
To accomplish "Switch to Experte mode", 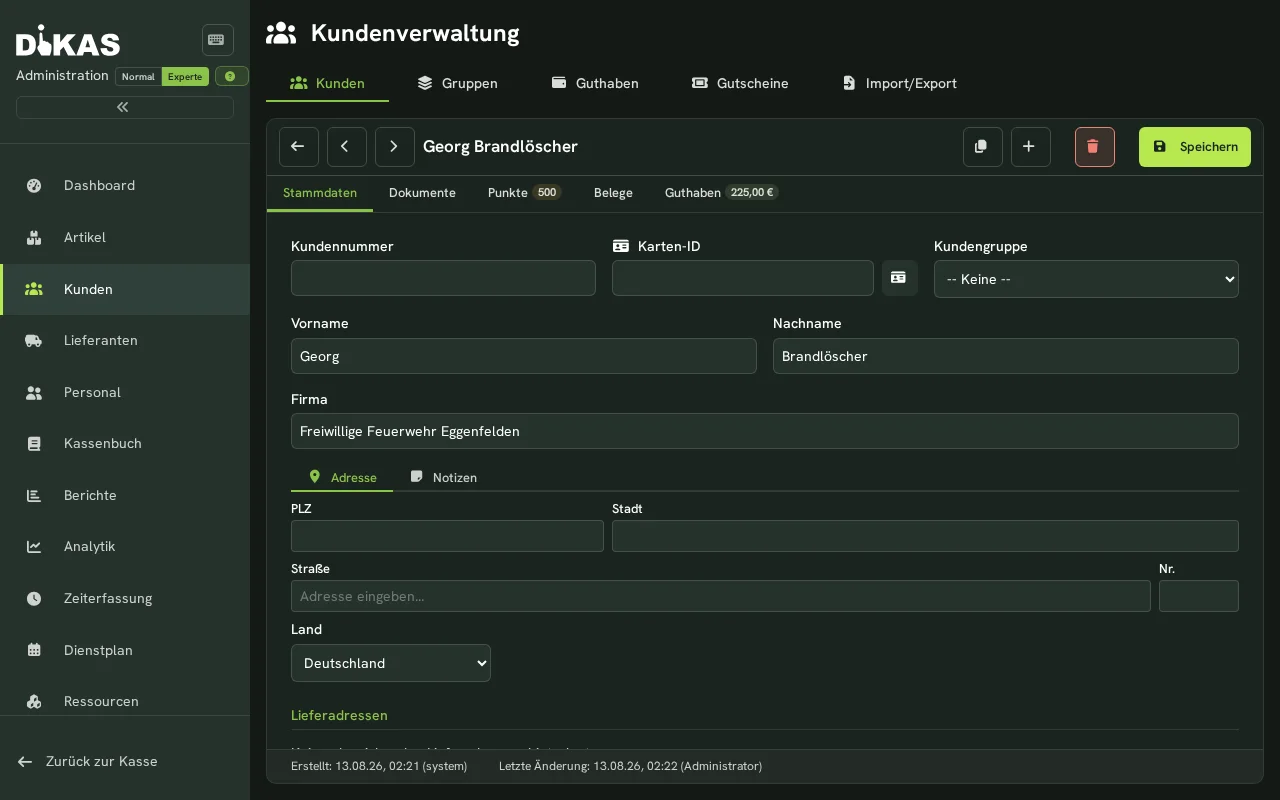I will (185, 76).
